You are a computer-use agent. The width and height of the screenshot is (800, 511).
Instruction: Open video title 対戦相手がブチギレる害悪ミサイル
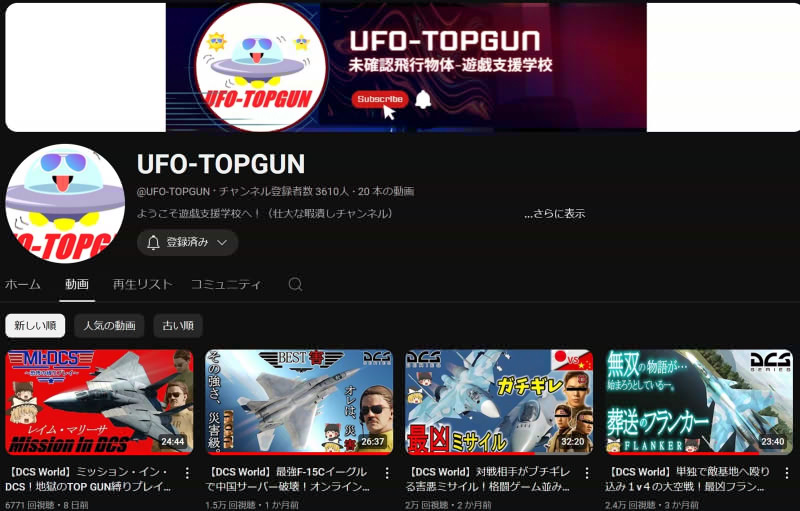[x=488, y=479]
